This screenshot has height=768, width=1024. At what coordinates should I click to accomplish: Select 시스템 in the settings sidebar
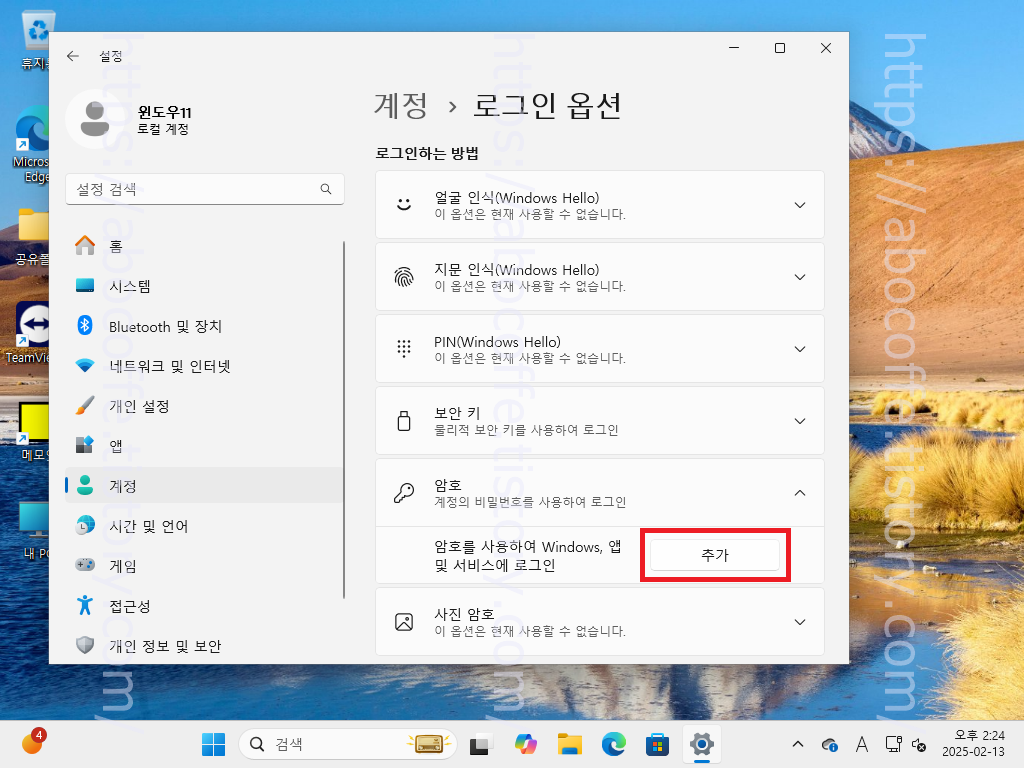coord(204,286)
